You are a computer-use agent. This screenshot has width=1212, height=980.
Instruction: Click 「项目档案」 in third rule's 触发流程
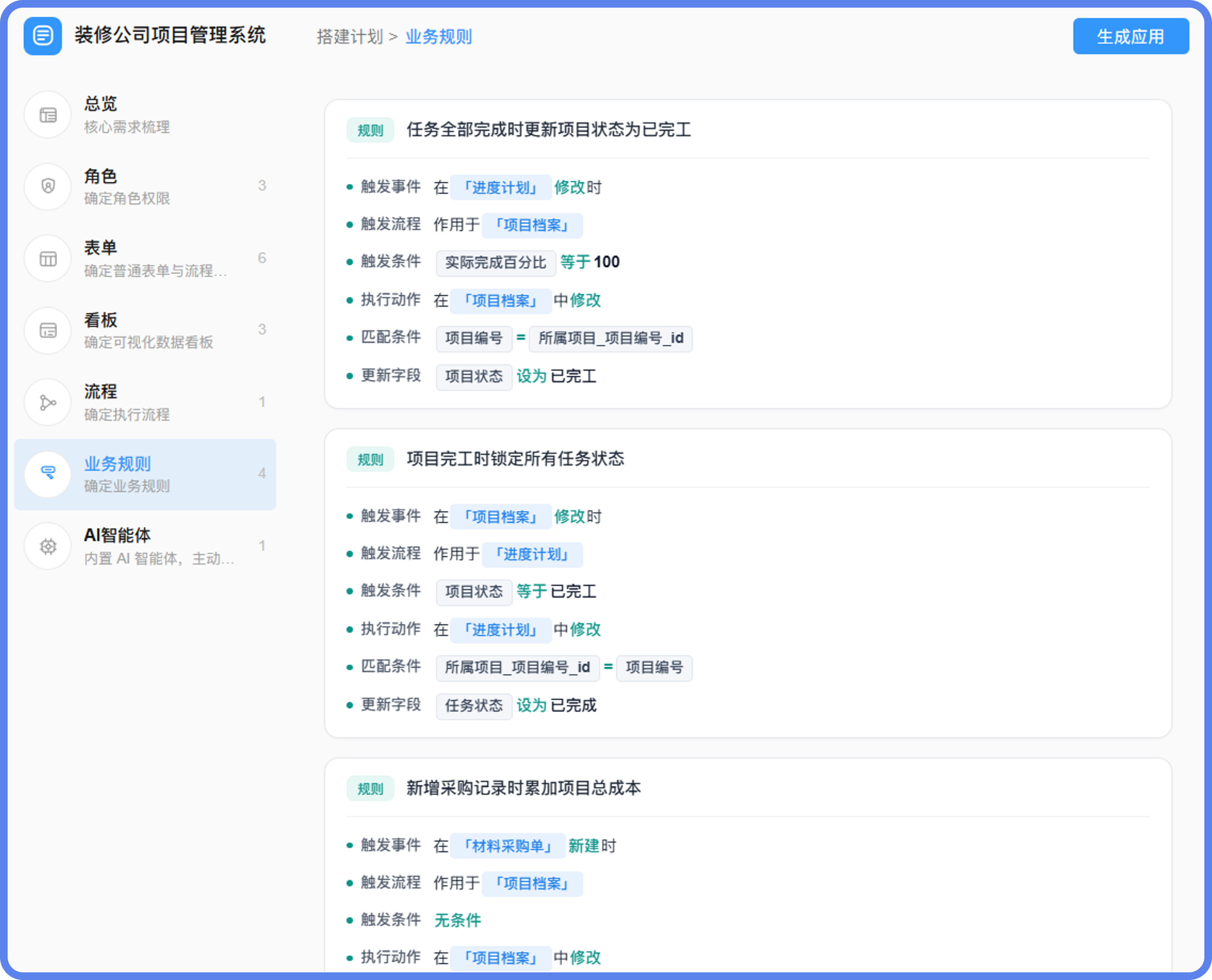pyautogui.click(x=532, y=884)
